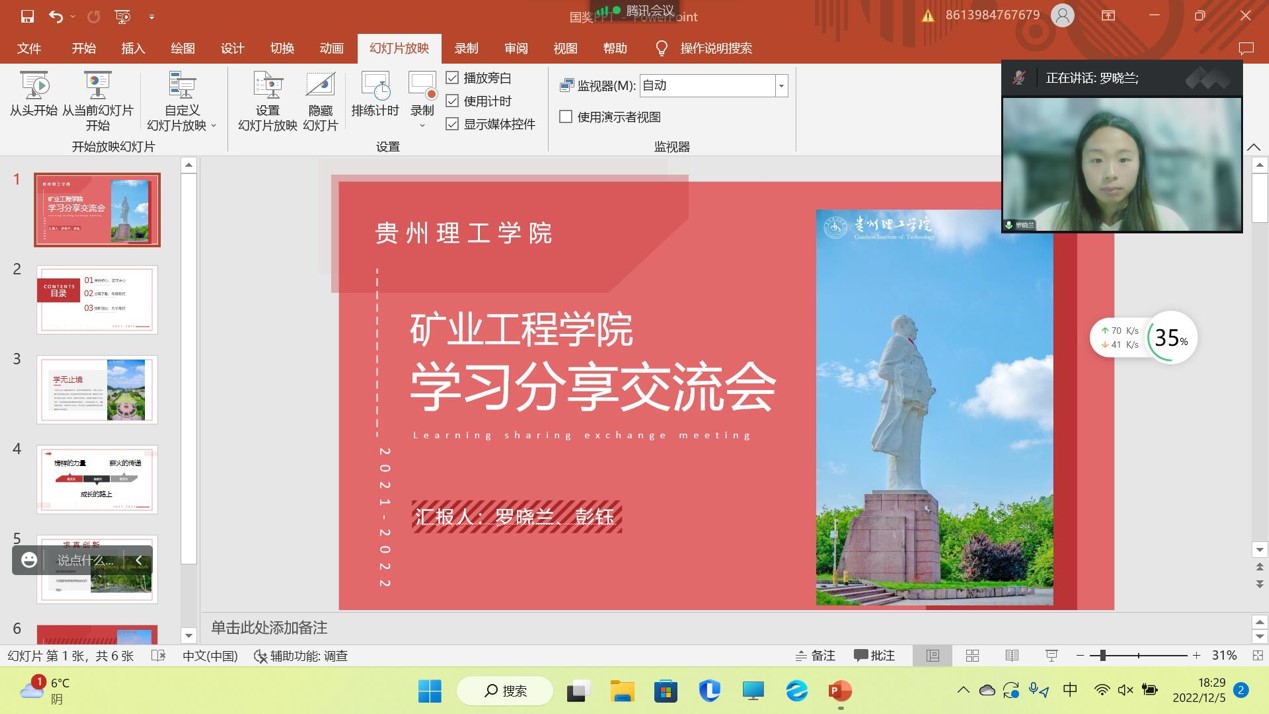Expand the 监视器 dropdown list

pyautogui.click(x=781, y=86)
